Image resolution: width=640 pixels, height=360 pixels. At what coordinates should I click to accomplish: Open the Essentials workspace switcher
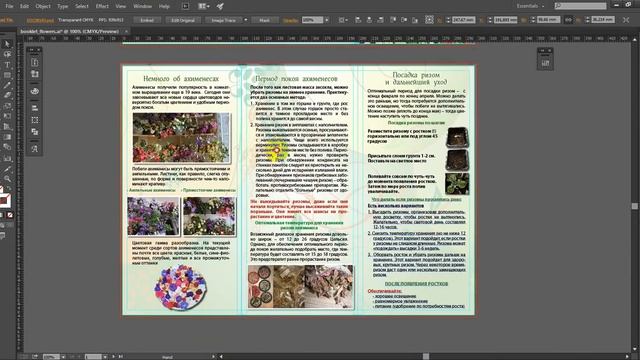point(530,6)
